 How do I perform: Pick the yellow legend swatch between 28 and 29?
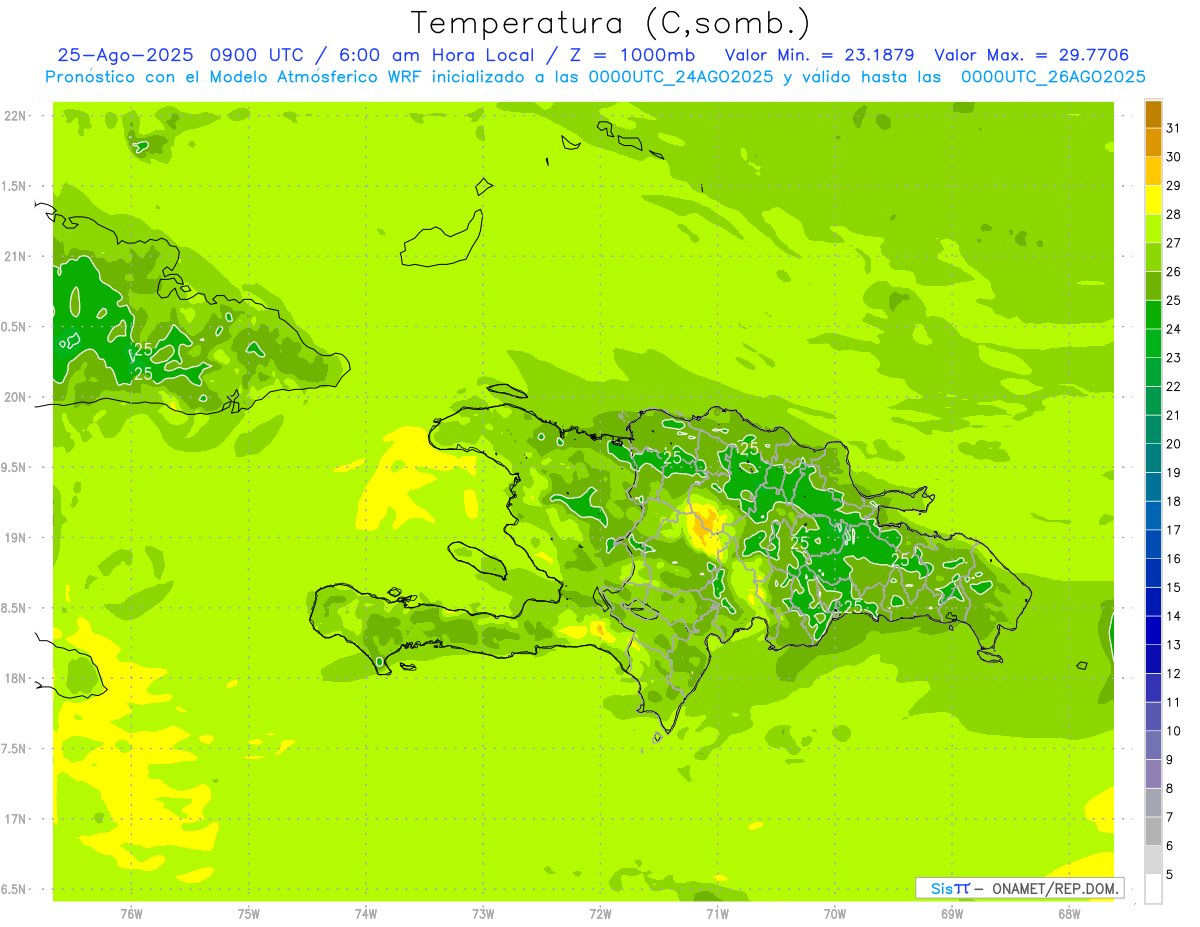click(x=1153, y=200)
